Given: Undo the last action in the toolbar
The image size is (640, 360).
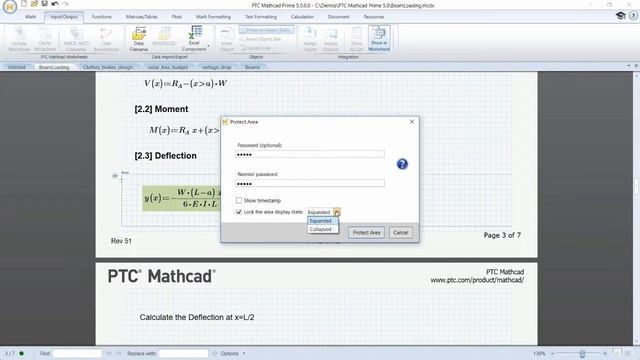Looking at the screenshot, I should coord(54,4).
